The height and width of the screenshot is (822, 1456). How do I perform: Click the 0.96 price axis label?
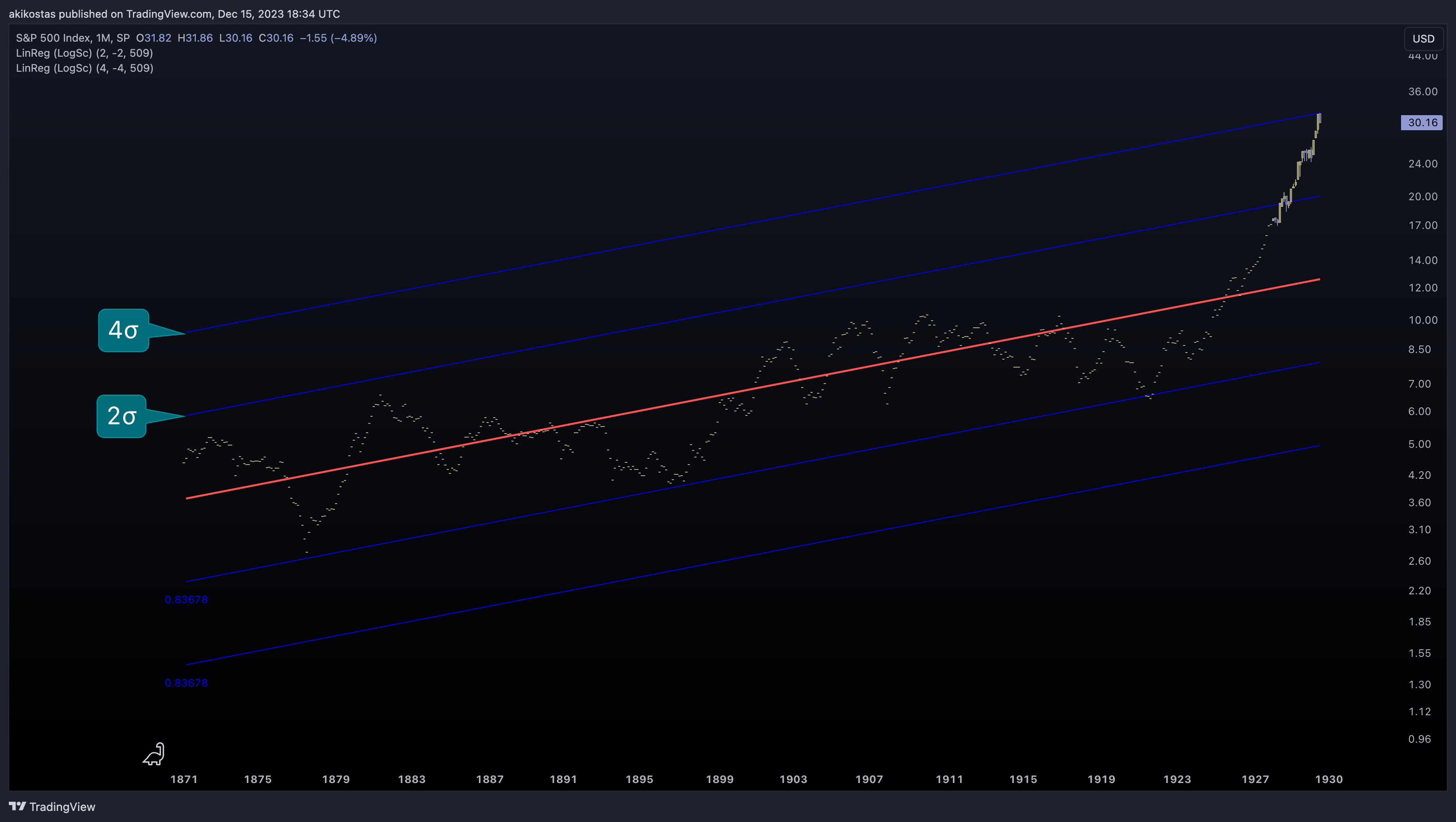[x=1419, y=739]
